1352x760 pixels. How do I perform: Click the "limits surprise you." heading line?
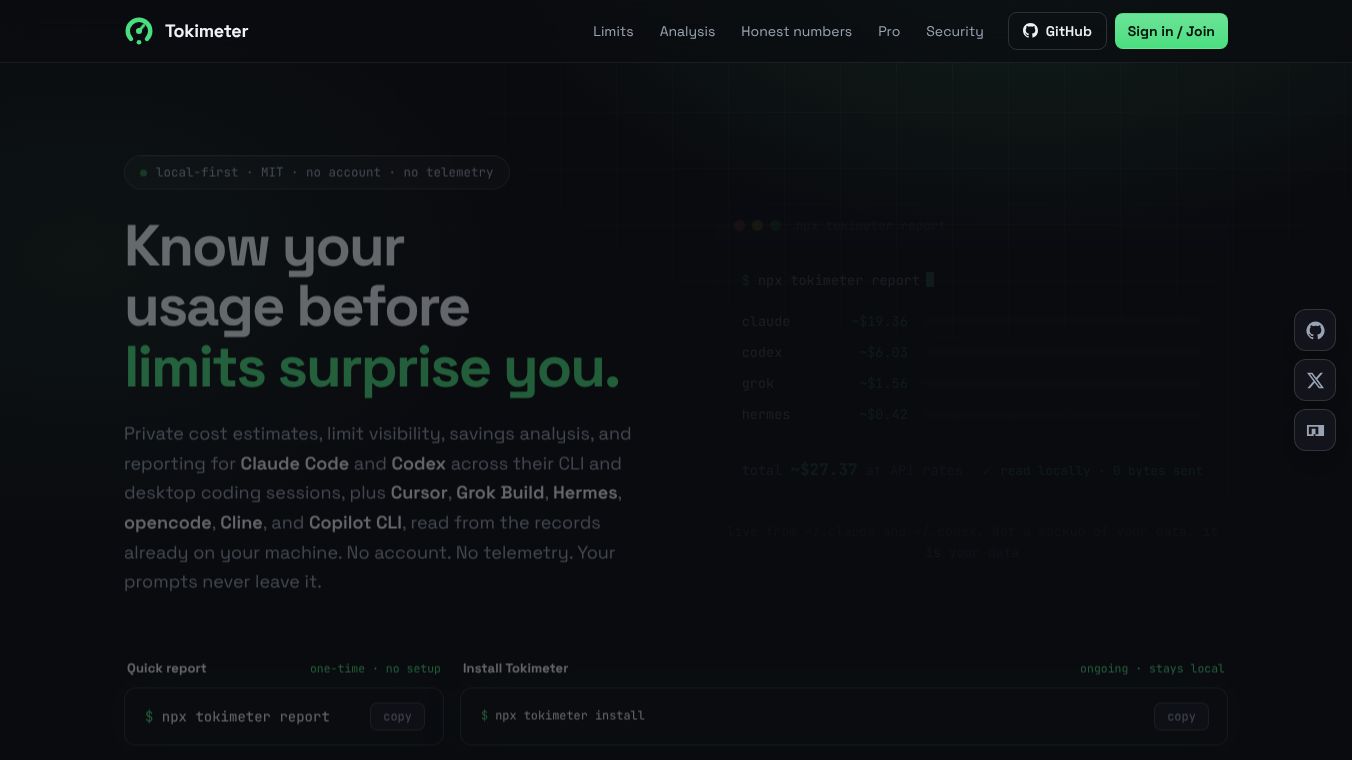point(372,367)
